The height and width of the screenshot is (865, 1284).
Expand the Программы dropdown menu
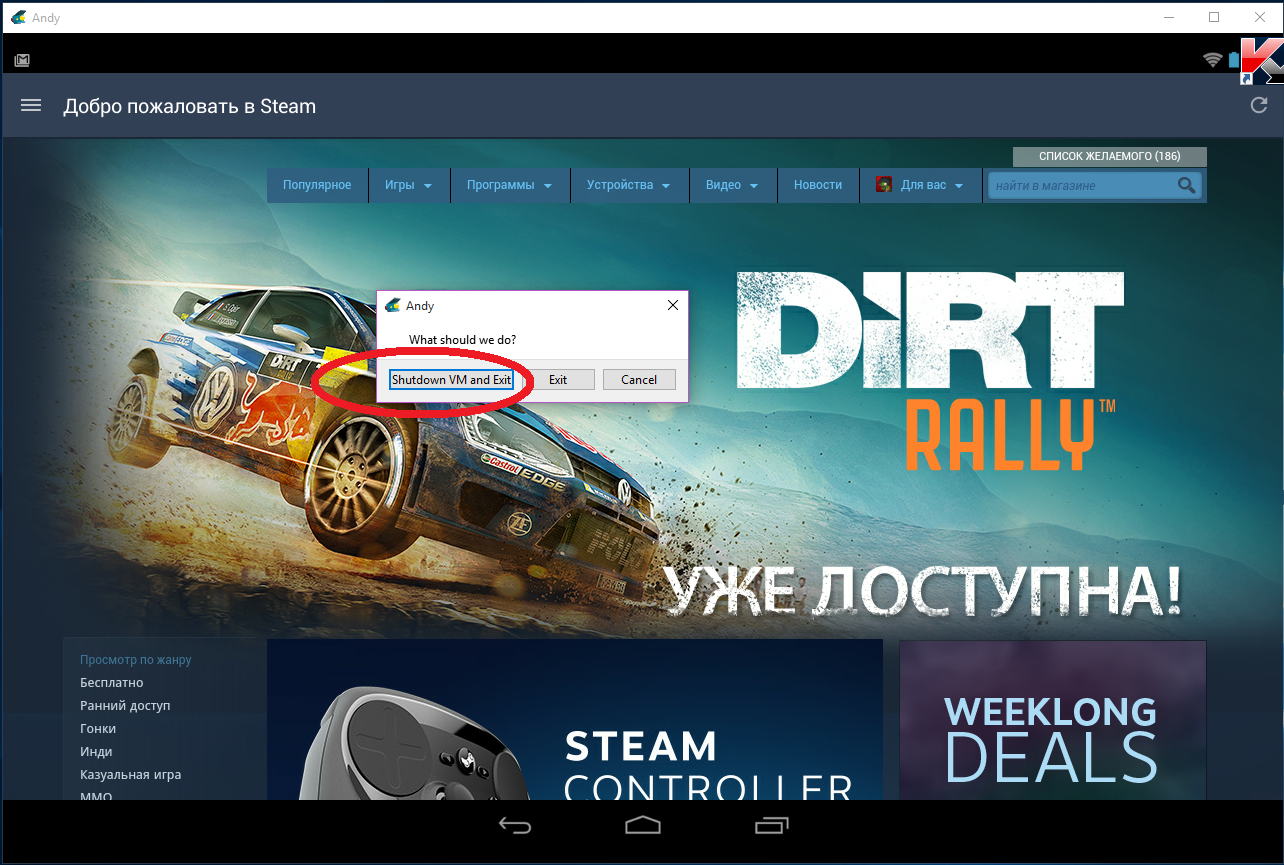click(x=510, y=185)
